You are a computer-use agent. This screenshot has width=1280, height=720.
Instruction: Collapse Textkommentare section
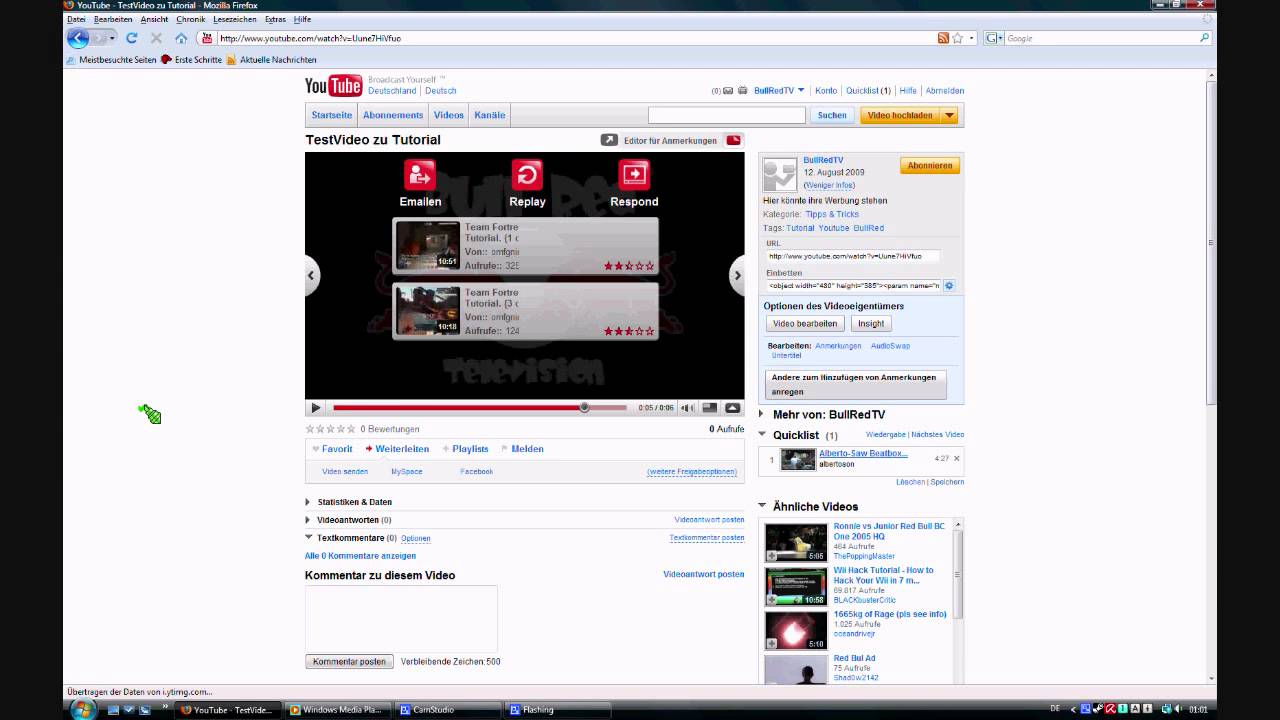tap(308, 538)
